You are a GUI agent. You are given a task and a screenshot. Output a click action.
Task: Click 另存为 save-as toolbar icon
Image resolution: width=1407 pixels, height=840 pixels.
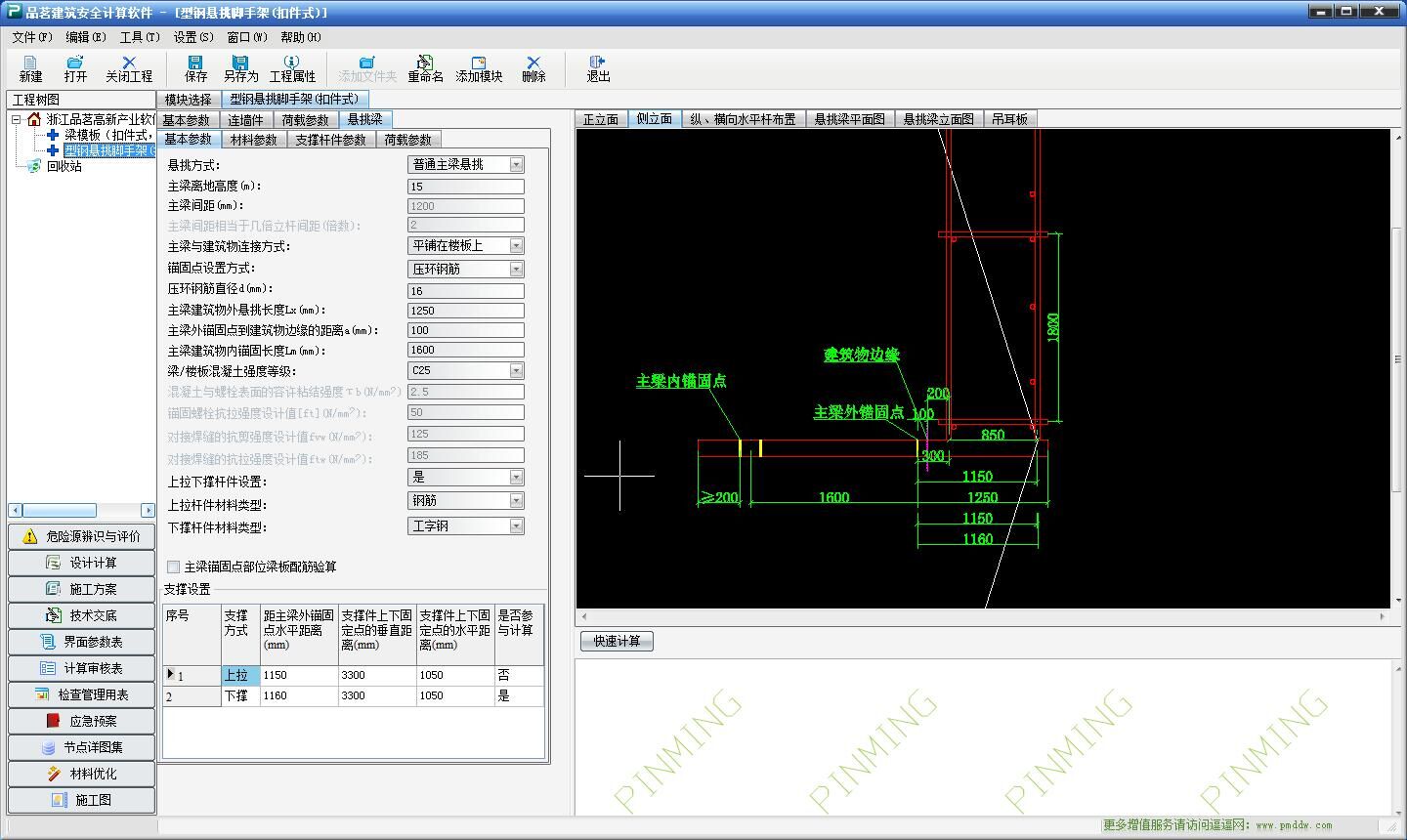(240, 68)
